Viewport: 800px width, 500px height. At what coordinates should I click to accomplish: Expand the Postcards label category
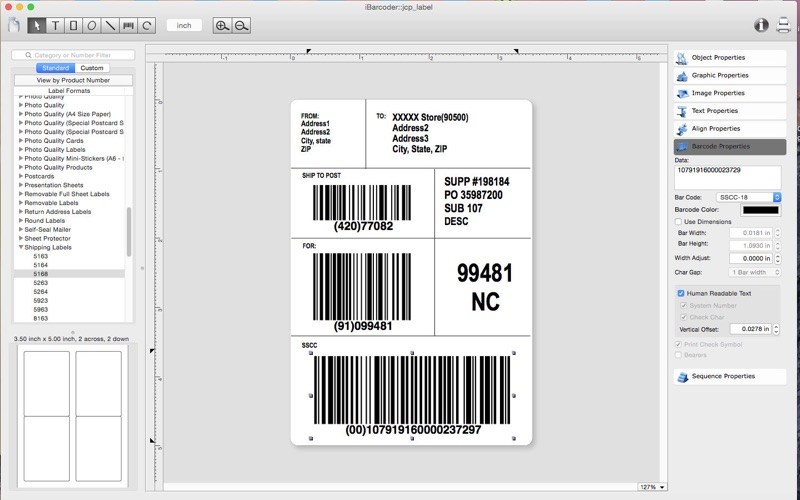[x=20, y=176]
